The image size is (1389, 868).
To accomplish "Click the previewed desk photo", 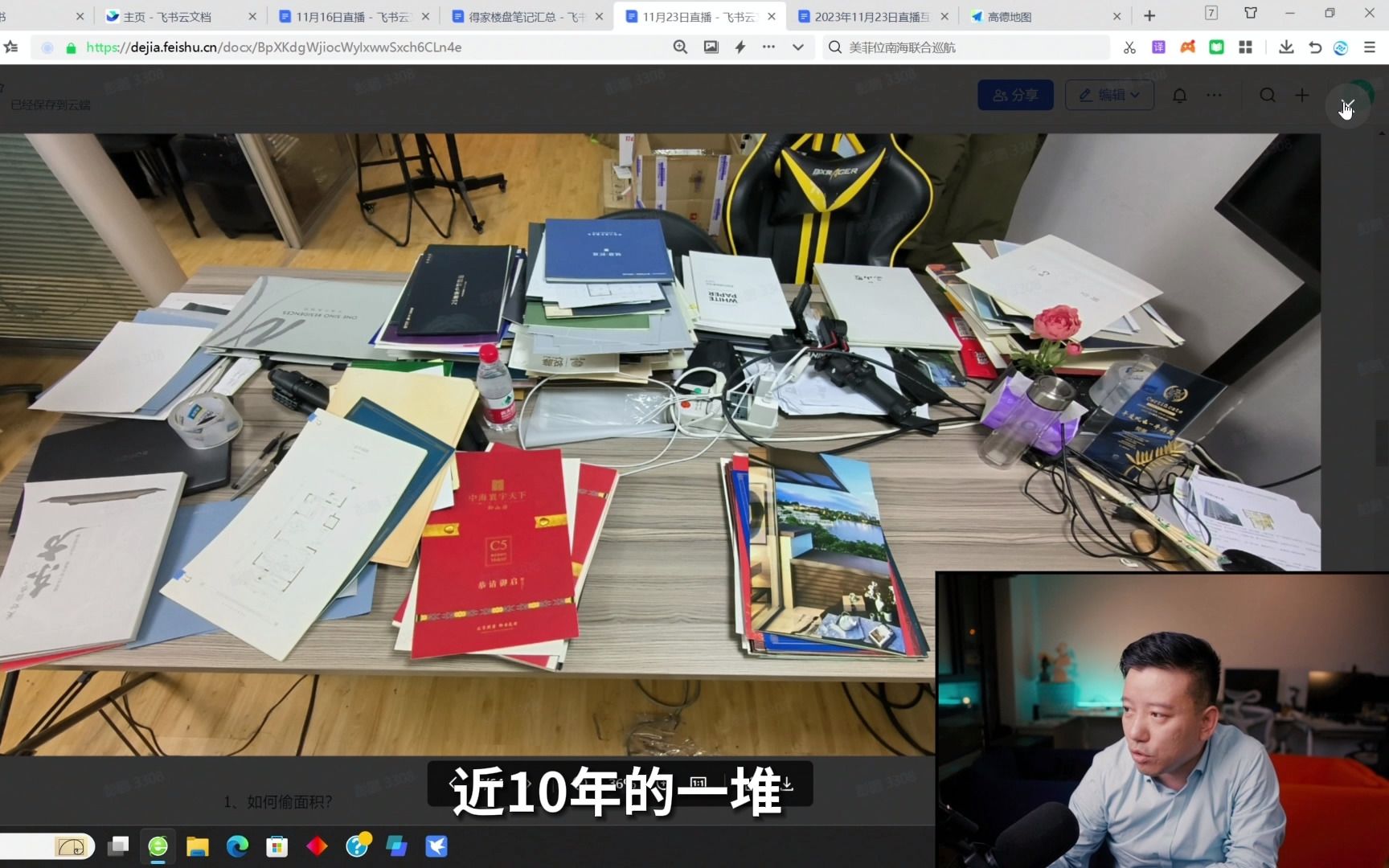I will click(x=659, y=444).
